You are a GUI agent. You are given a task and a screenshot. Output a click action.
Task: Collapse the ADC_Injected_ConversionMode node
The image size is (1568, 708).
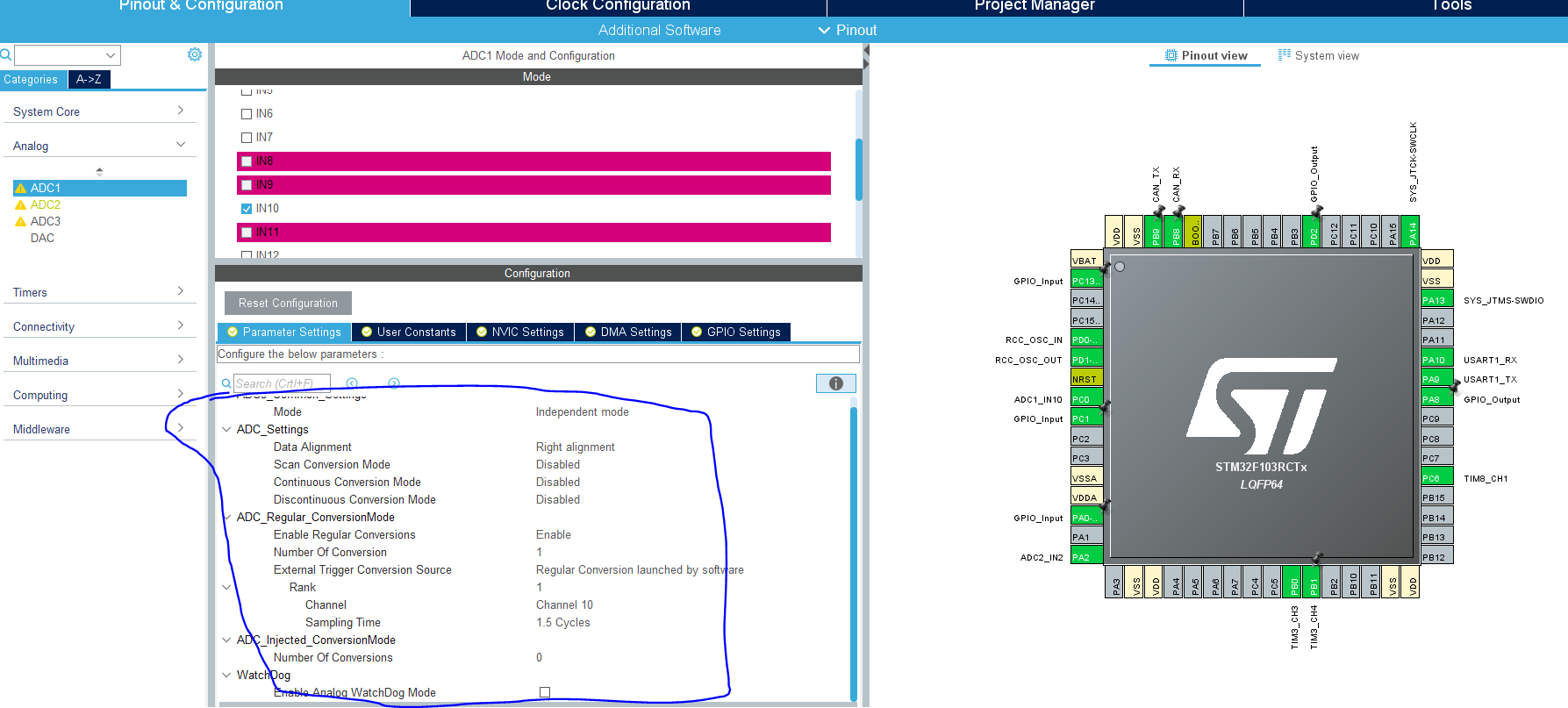point(226,640)
